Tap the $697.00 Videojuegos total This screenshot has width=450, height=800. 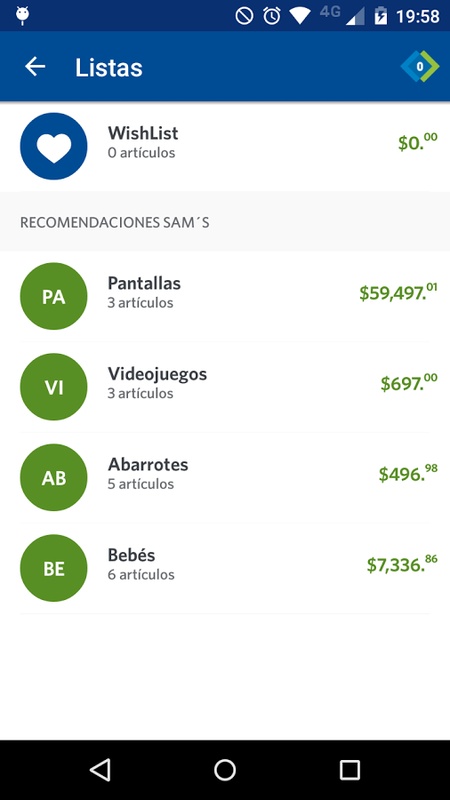point(409,383)
